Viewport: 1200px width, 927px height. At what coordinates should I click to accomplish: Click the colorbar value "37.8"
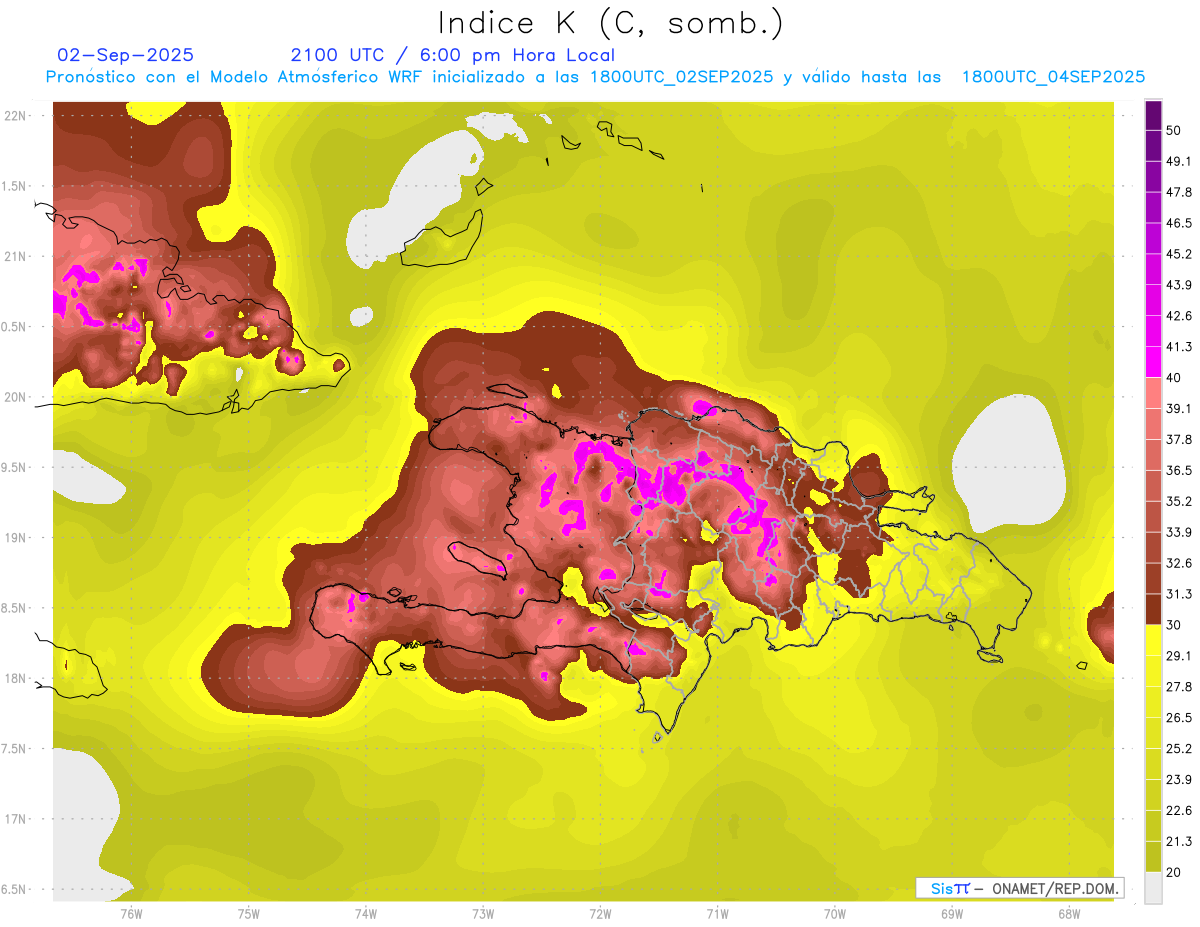click(1179, 439)
